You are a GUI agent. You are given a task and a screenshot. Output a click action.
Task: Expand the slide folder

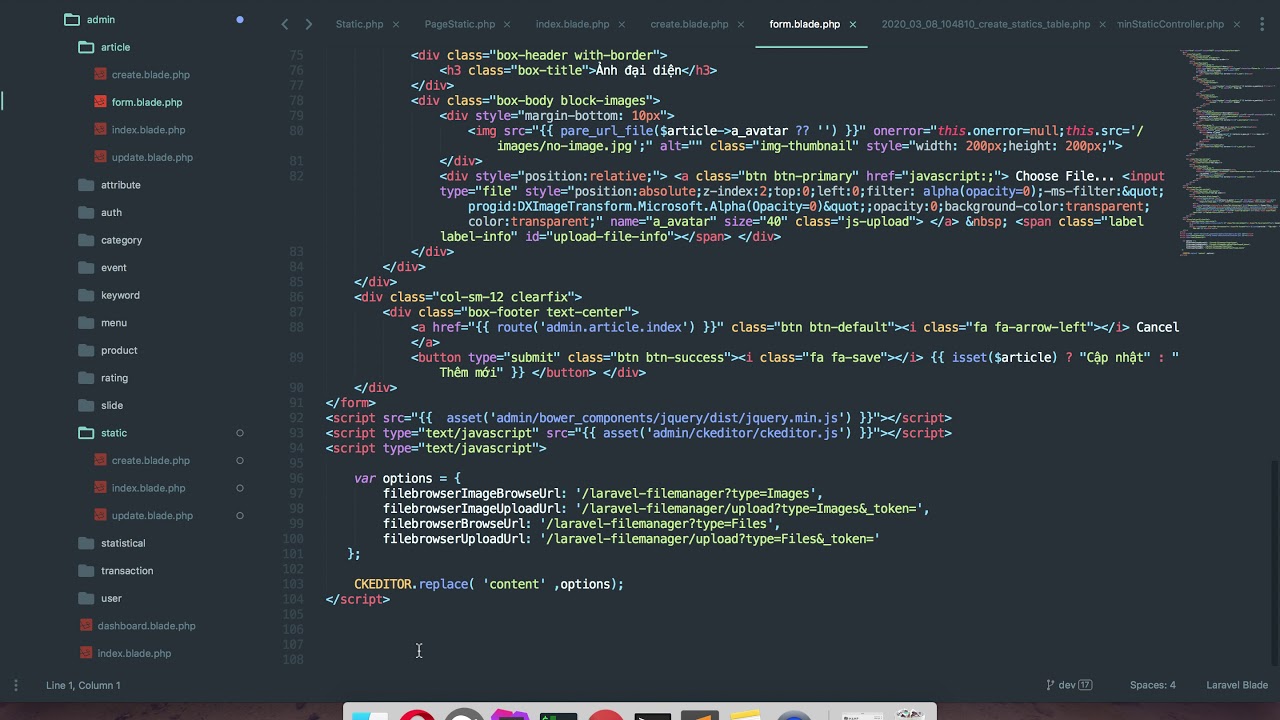[85, 406]
